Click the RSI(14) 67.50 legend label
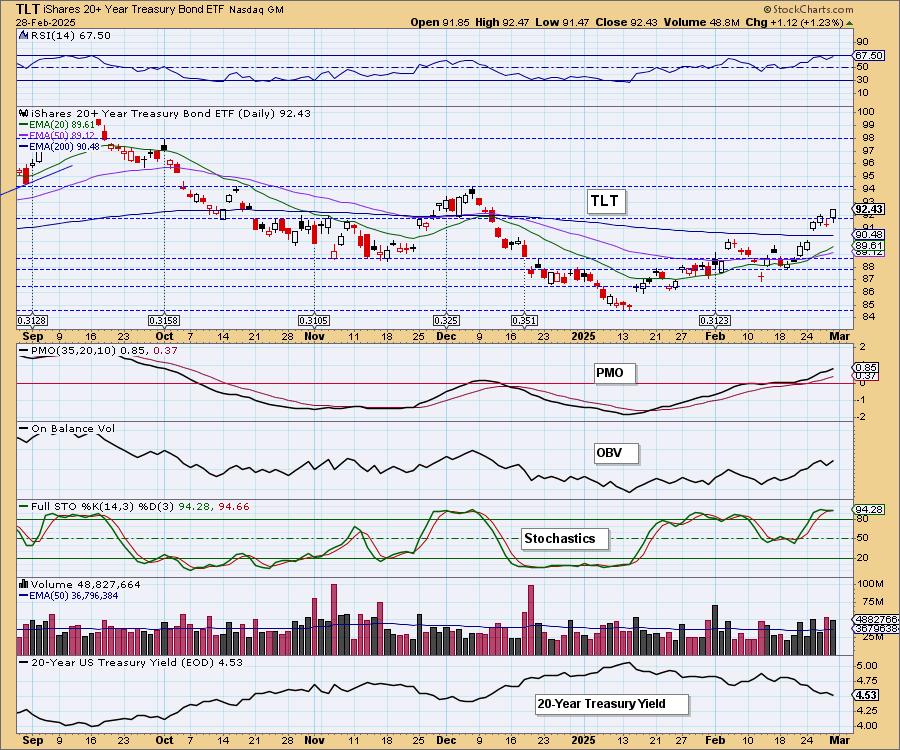The image size is (900, 750). [x=70, y=35]
